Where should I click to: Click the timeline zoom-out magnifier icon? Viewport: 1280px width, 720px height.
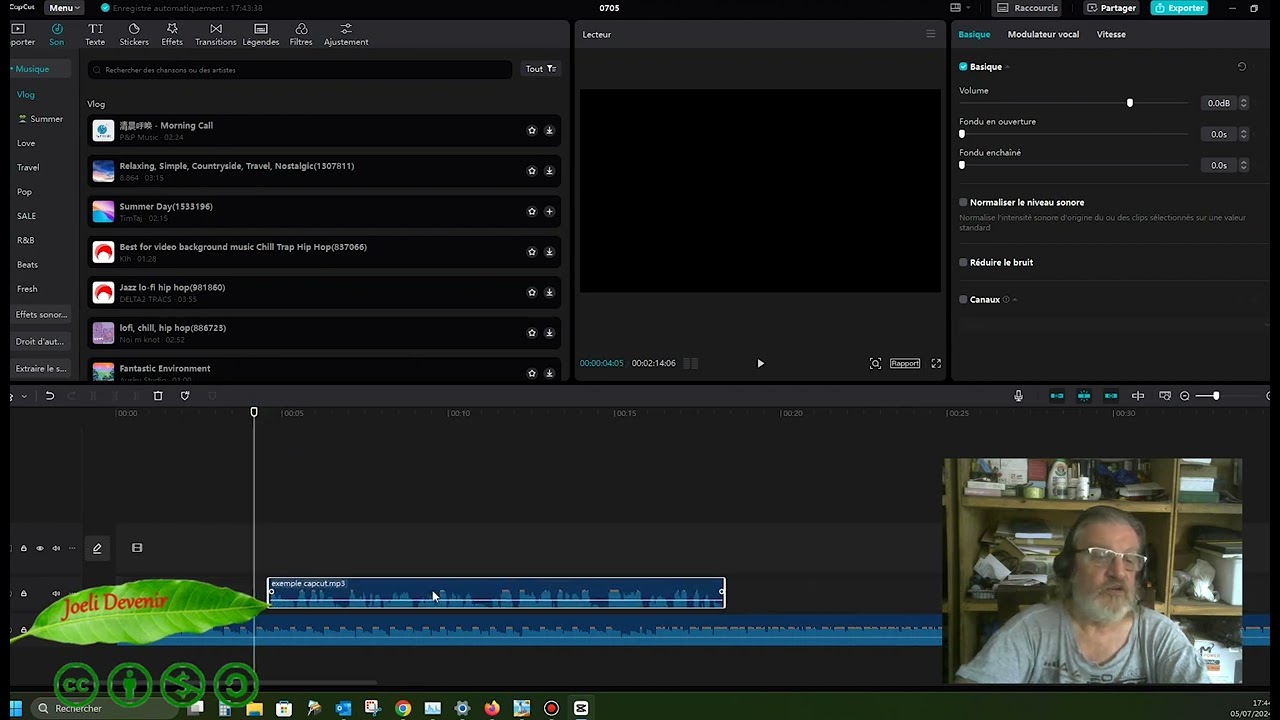point(1185,396)
